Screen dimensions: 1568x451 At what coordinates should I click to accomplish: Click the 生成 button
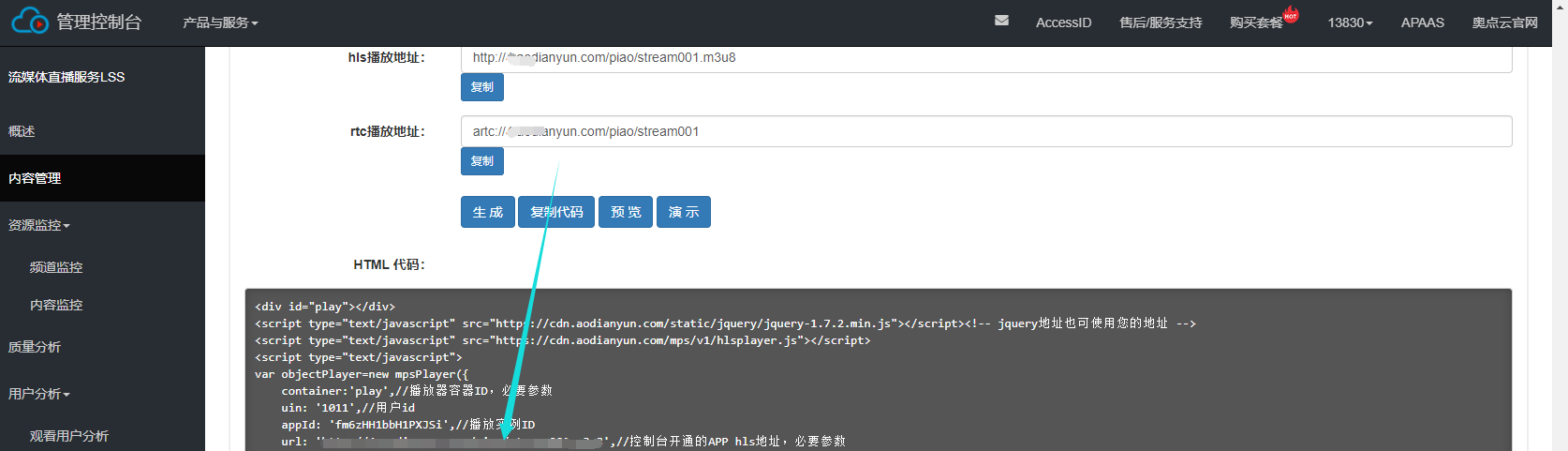pos(488,212)
